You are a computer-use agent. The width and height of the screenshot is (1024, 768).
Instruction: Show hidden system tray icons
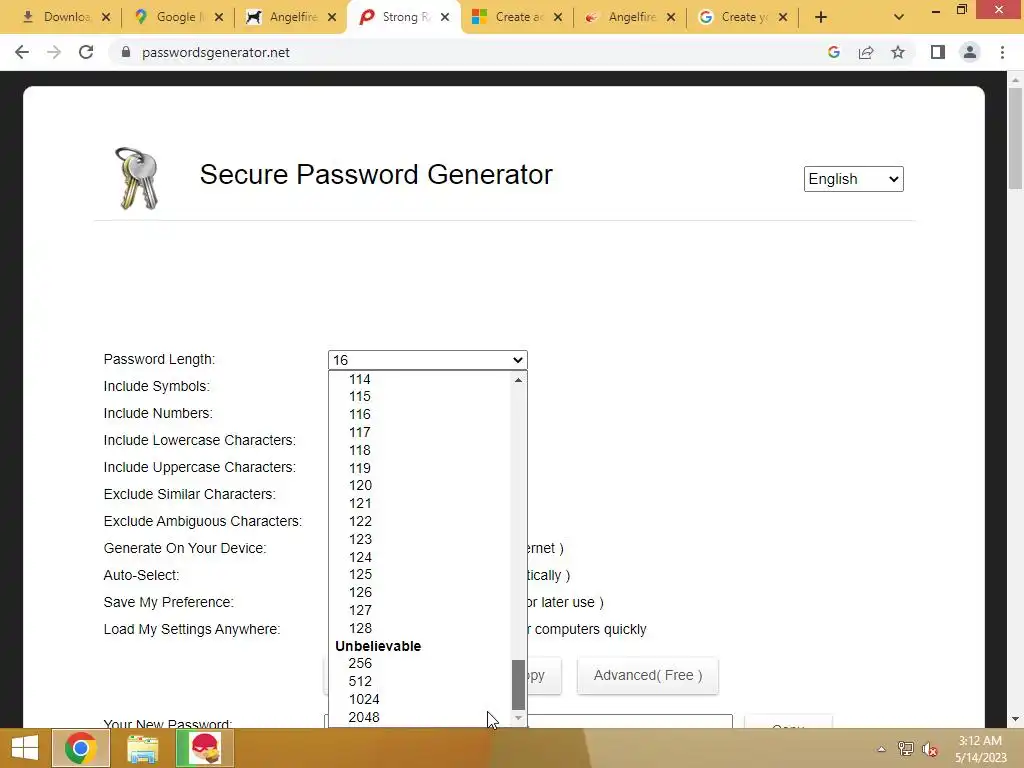(881, 749)
